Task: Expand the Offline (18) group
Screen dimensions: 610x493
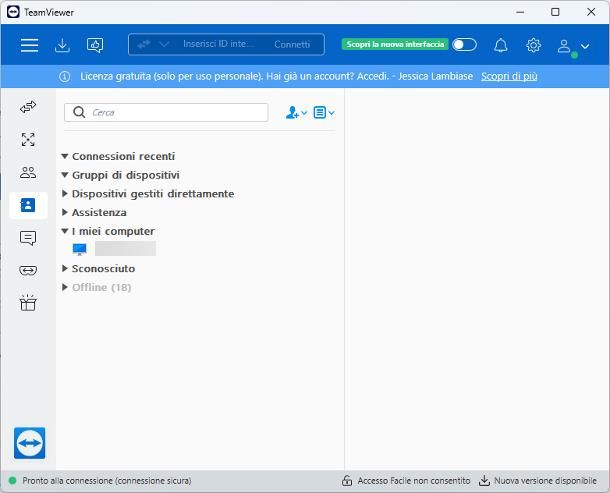Action: [65, 287]
